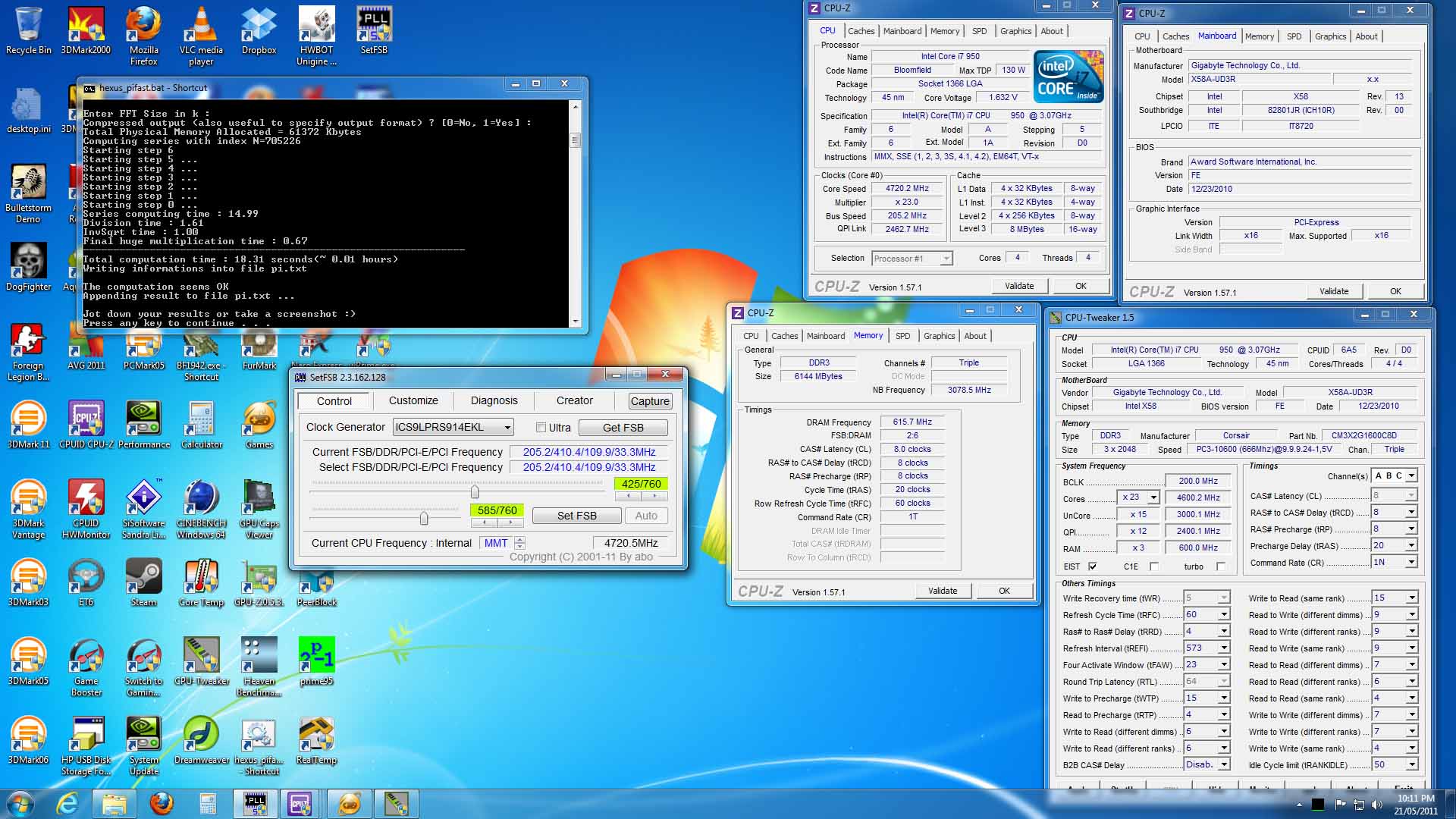Enable the C1E checkbox in CPU-Tweaker
Screen dimensions: 1456x819
1153,566
